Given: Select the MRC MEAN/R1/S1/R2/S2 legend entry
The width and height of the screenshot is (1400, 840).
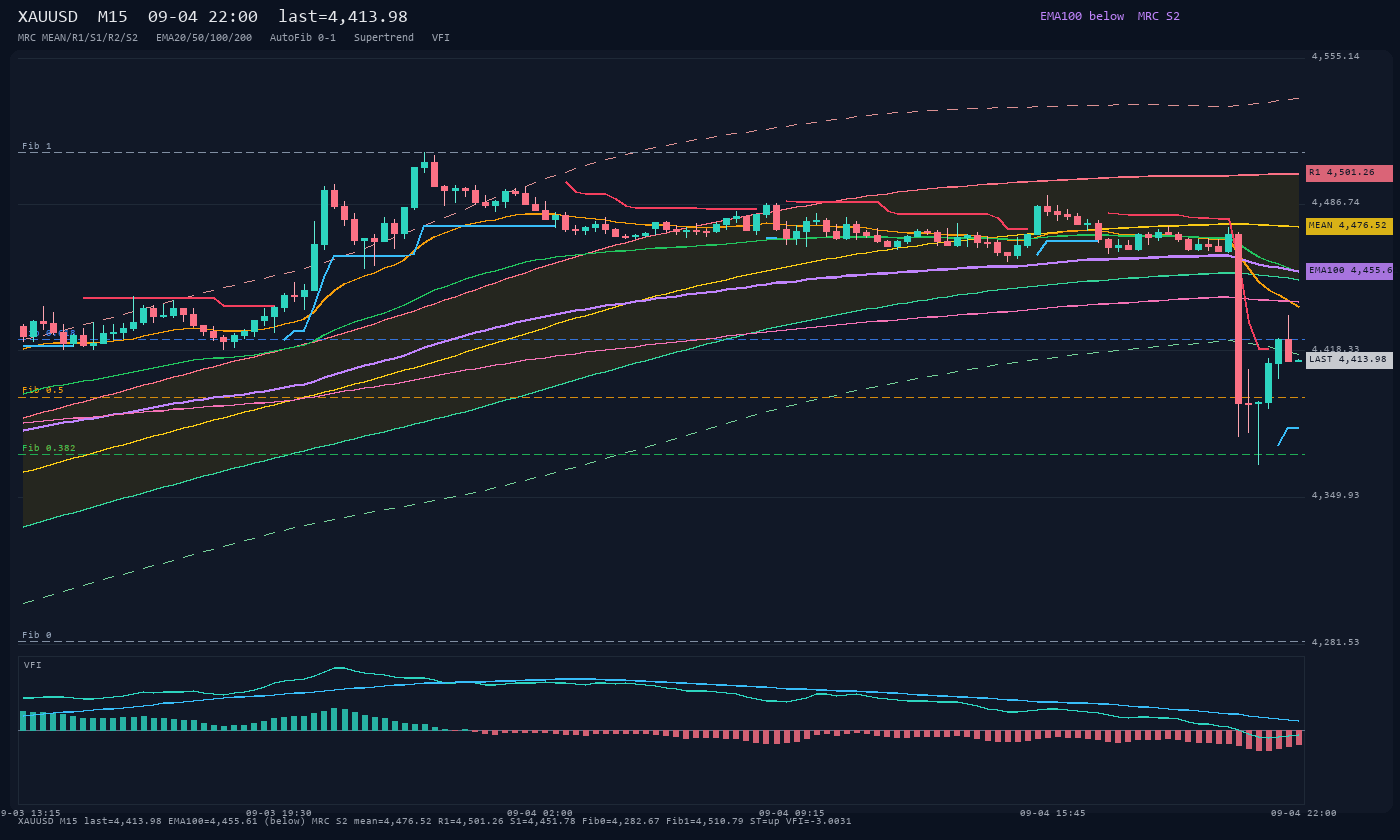Looking at the screenshot, I should [78, 38].
